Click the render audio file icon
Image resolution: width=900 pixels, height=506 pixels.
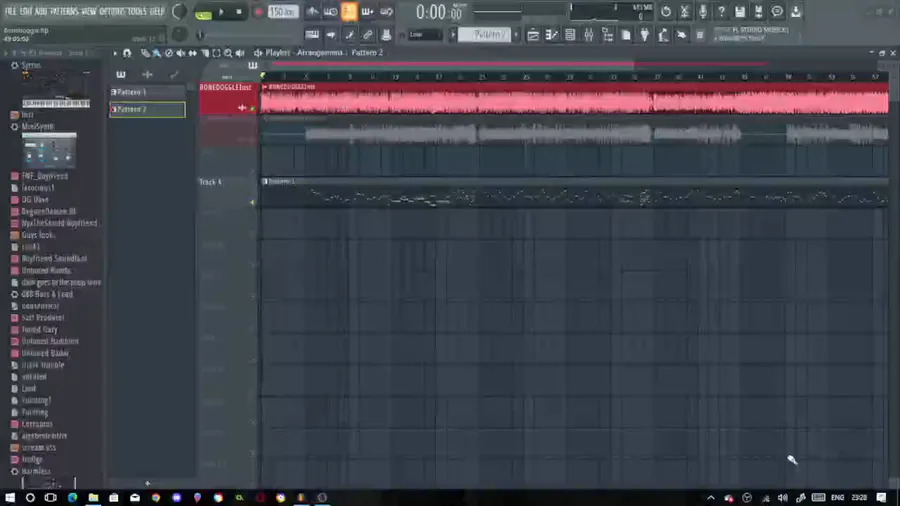758,11
